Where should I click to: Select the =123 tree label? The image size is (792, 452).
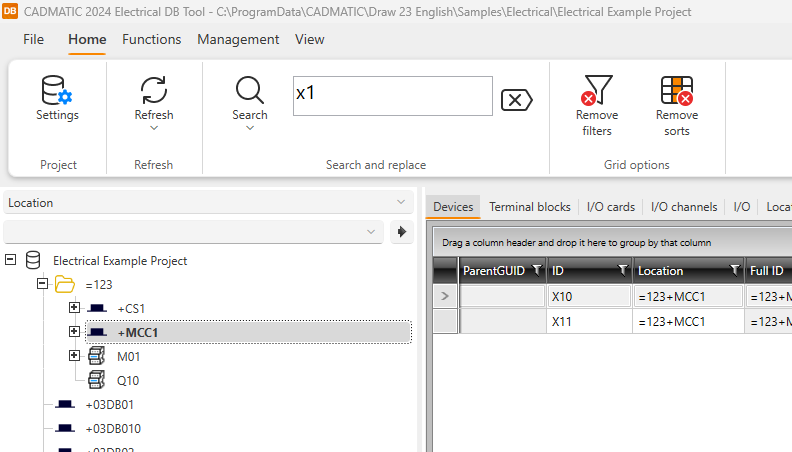tap(99, 285)
